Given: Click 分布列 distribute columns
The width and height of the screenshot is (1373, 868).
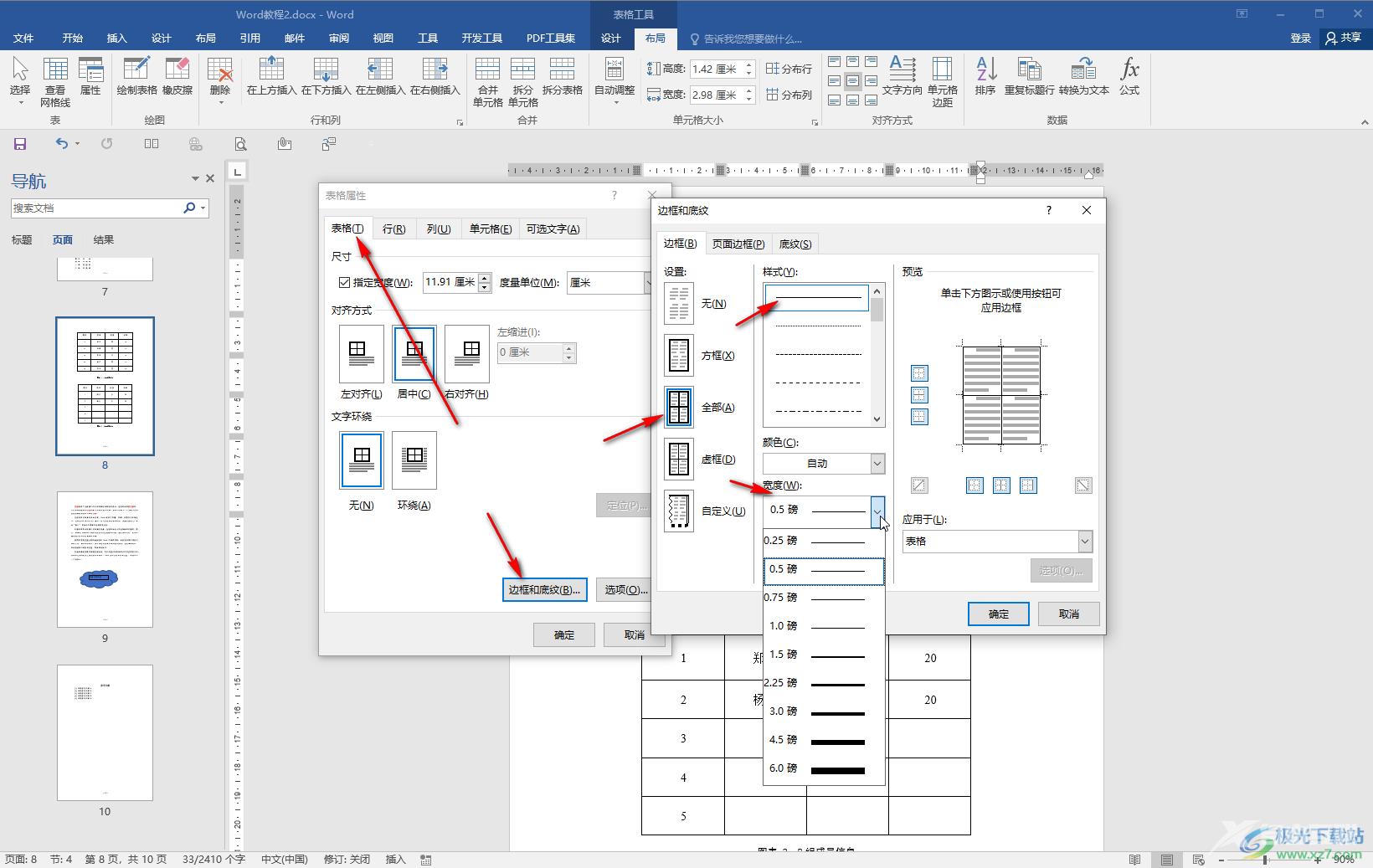Looking at the screenshot, I should point(789,95).
